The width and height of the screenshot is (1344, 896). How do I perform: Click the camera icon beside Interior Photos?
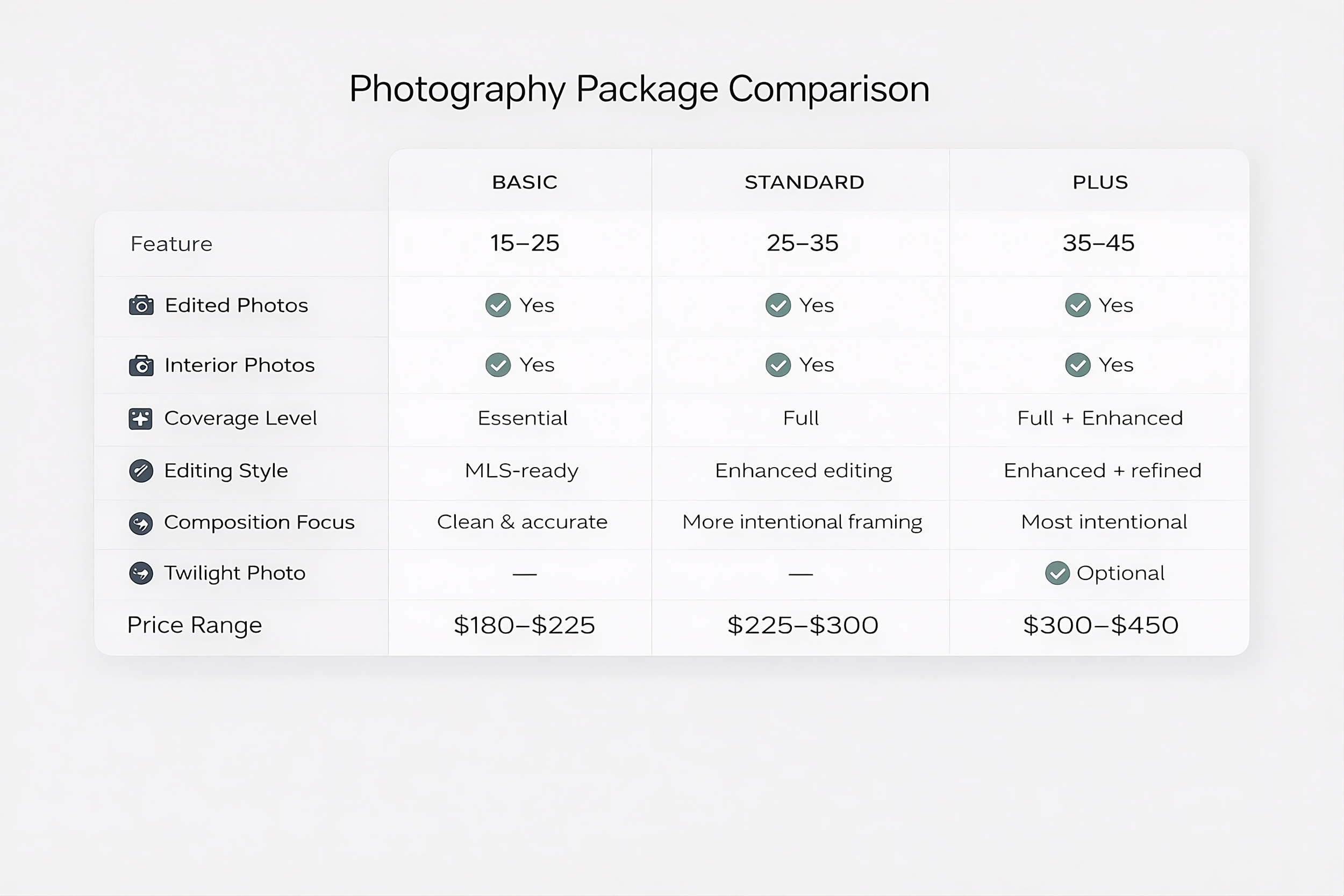tap(141, 365)
